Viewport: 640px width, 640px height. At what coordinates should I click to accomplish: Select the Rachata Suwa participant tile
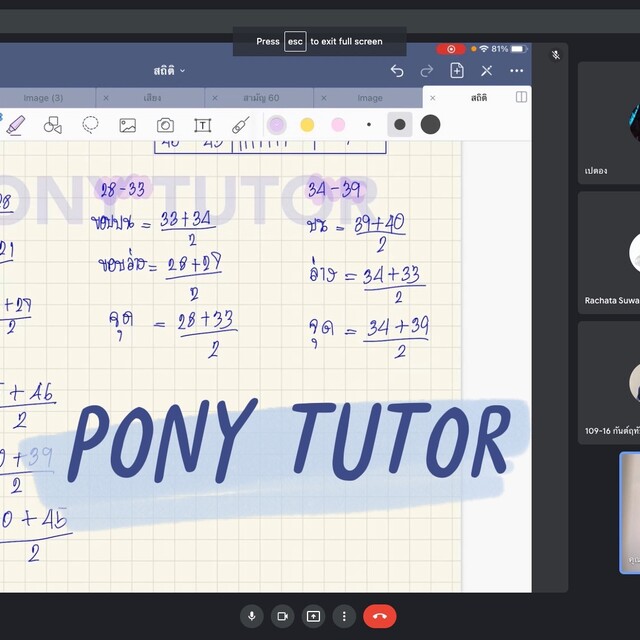pos(609,253)
